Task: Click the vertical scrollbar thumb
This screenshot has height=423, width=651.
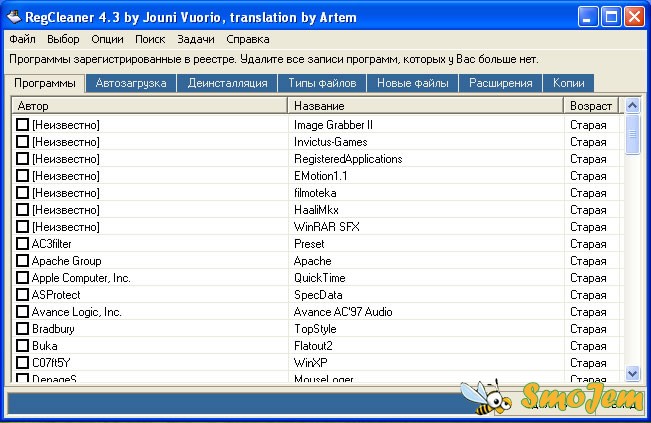Action: coord(632,134)
